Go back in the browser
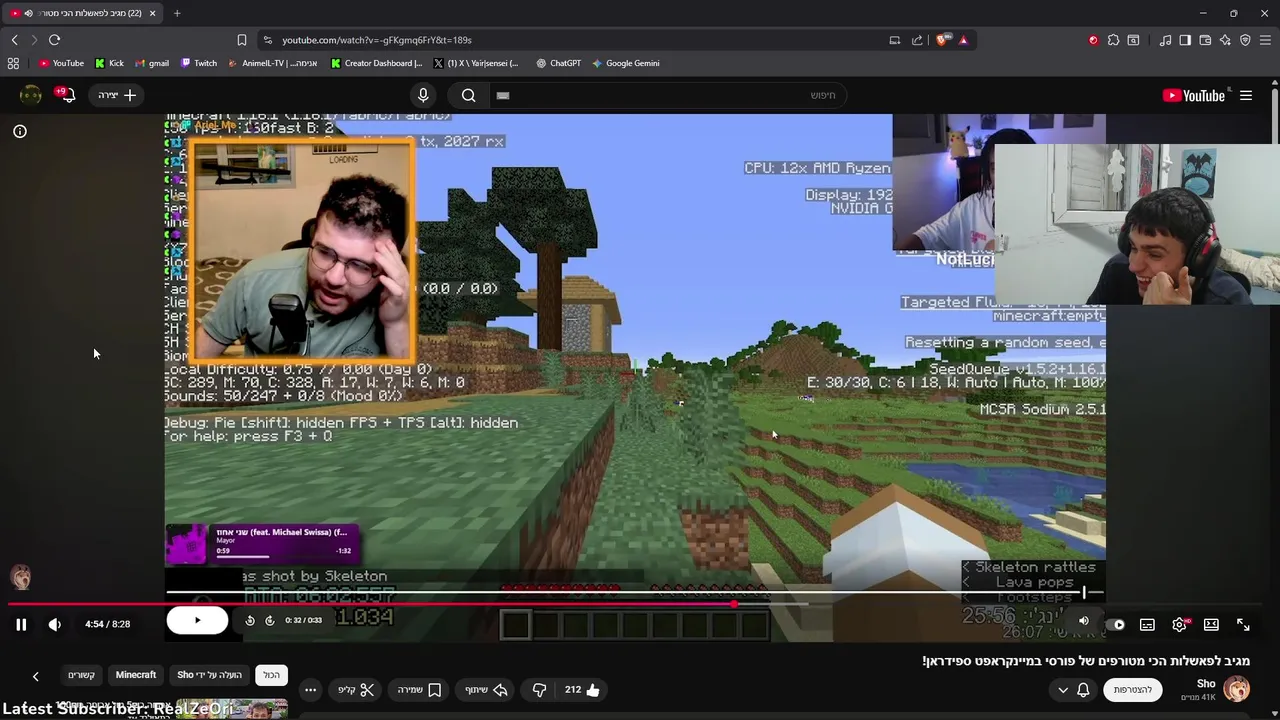Image resolution: width=1280 pixels, height=720 pixels. pos(14,40)
